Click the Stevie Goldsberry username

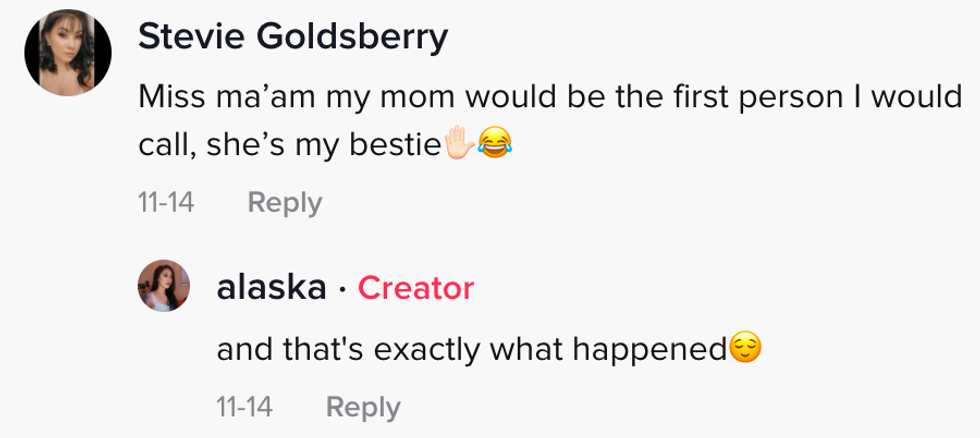(x=292, y=37)
